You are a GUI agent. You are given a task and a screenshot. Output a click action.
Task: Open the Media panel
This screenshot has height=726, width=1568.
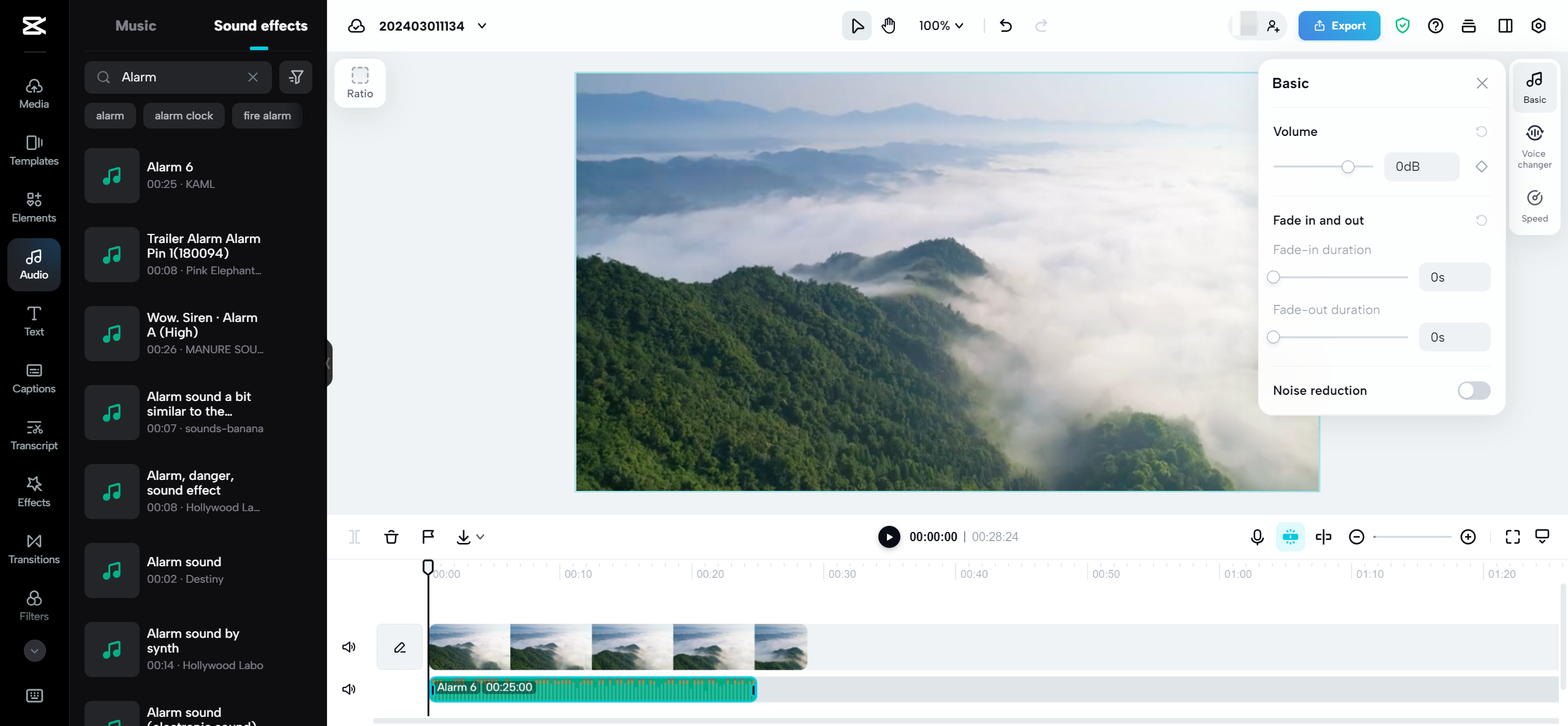[x=34, y=93]
